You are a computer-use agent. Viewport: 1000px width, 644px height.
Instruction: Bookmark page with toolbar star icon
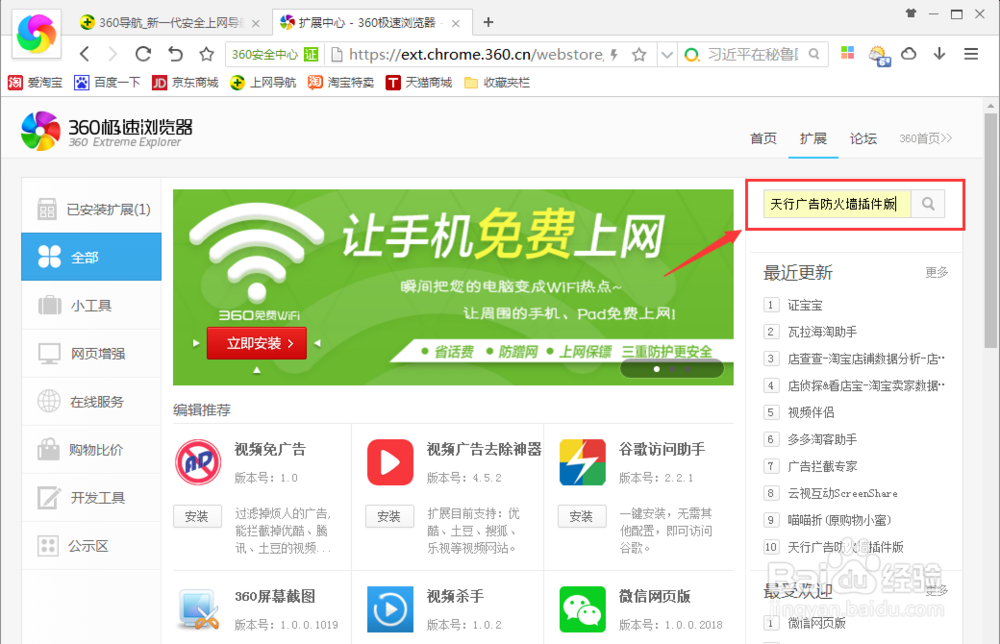click(206, 54)
